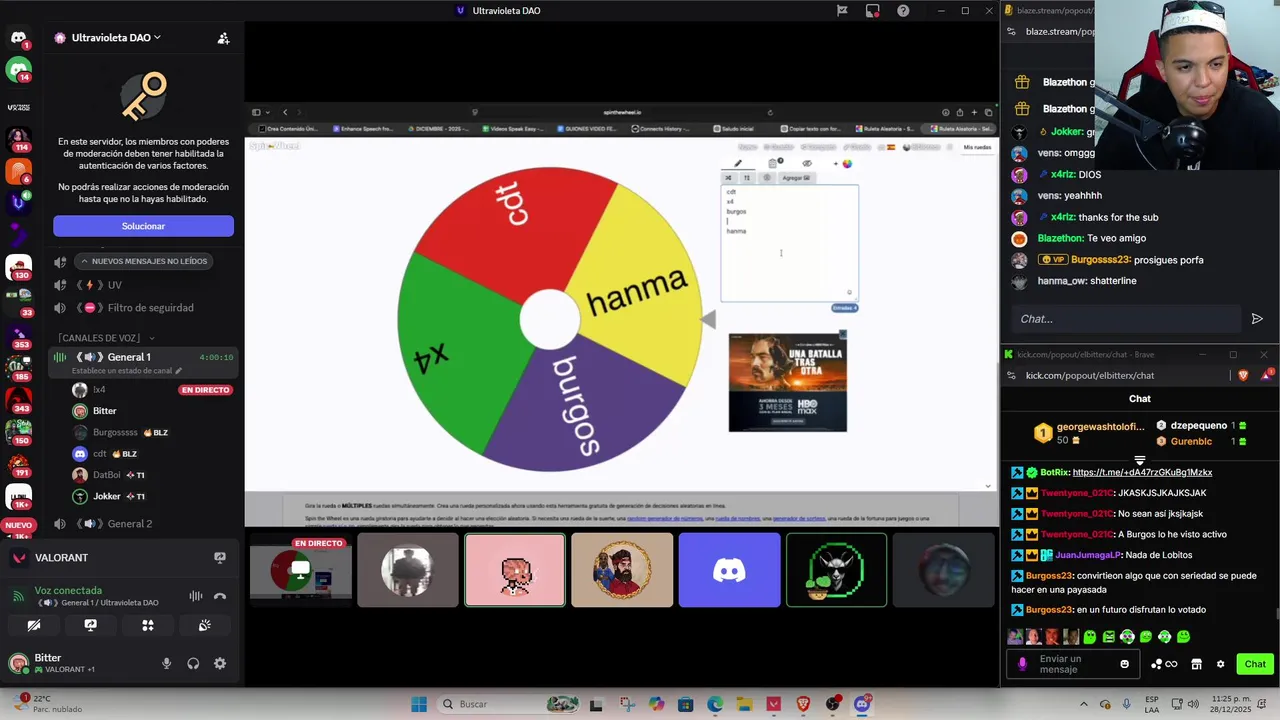Toggle system volume icon in tray

pos(1193,704)
